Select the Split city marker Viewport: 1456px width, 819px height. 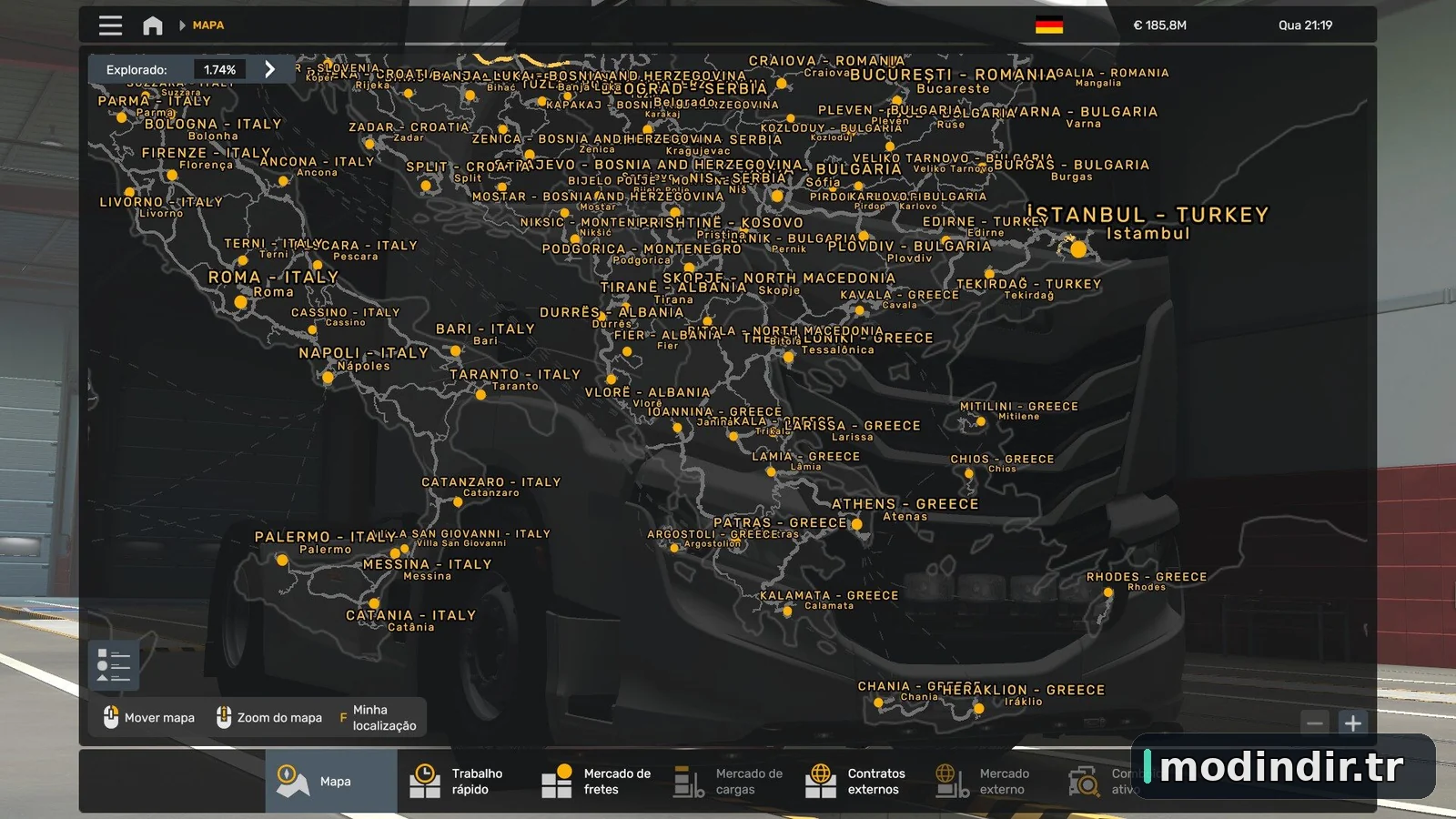click(426, 187)
